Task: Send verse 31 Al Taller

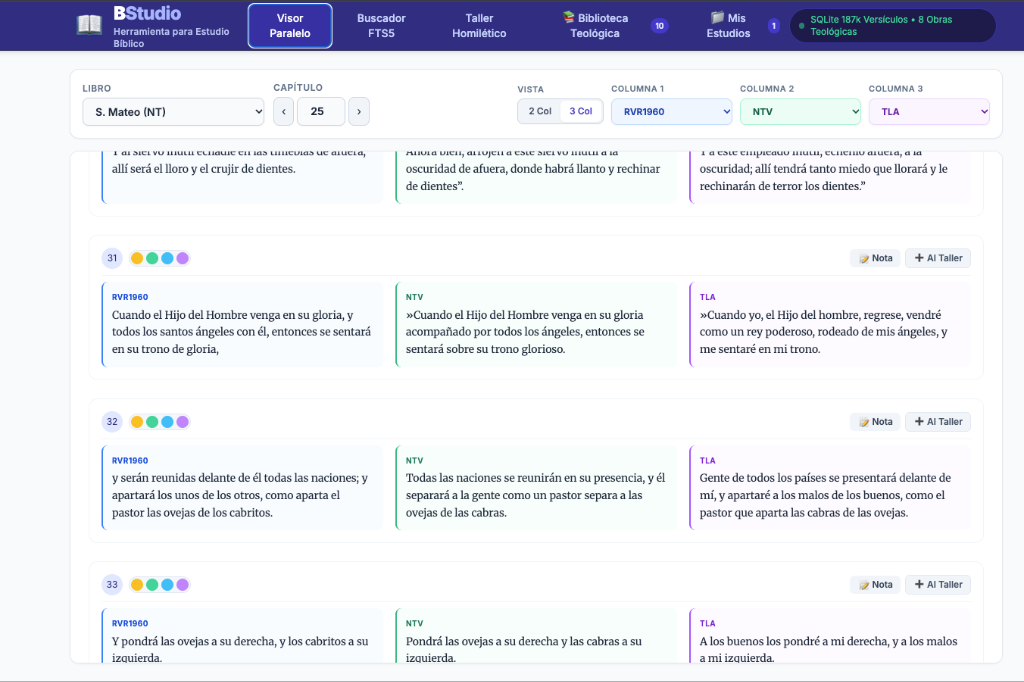Action: coord(938,258)
